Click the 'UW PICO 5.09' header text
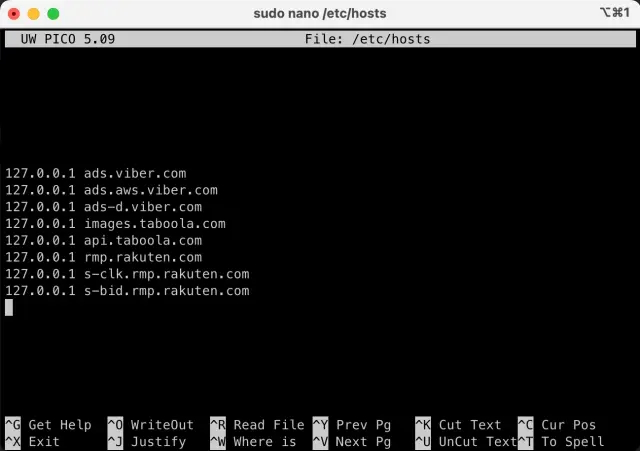The width and height of the screenshot is (640, 451). coord(68,39)
